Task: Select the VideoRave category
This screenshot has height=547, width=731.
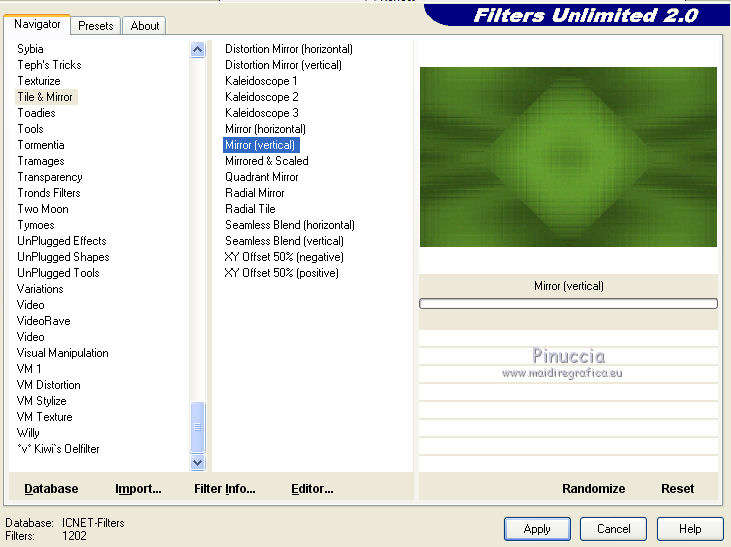Action: [43, 321]
